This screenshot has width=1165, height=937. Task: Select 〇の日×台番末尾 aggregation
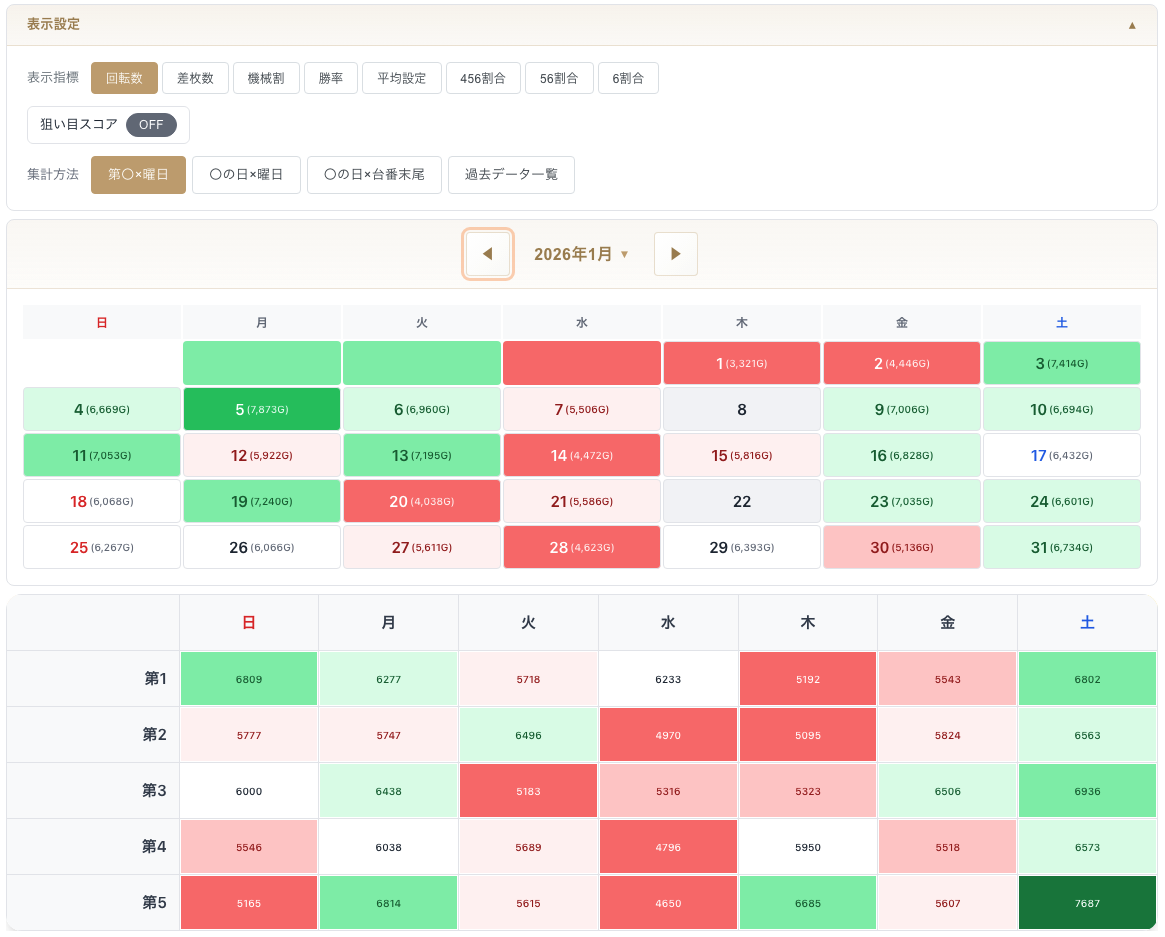374,174
